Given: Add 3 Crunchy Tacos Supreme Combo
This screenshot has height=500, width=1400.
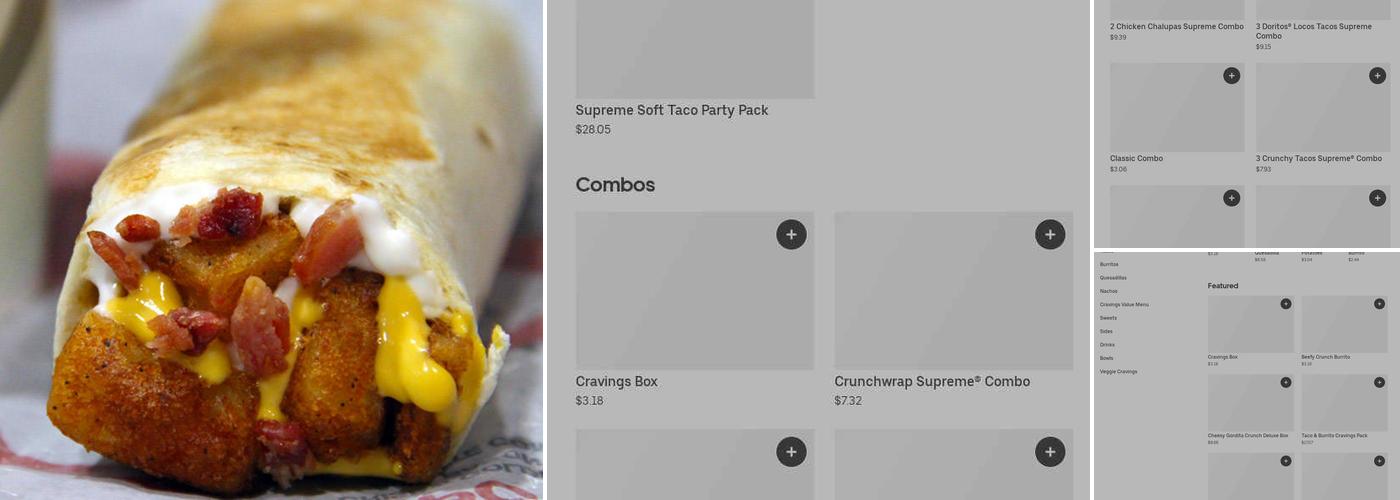Looking at the screenshot, I should click(x=1377, y=76).
